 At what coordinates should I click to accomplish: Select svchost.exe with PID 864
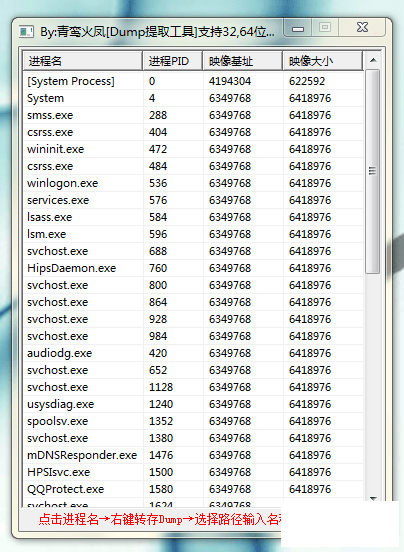193,302
